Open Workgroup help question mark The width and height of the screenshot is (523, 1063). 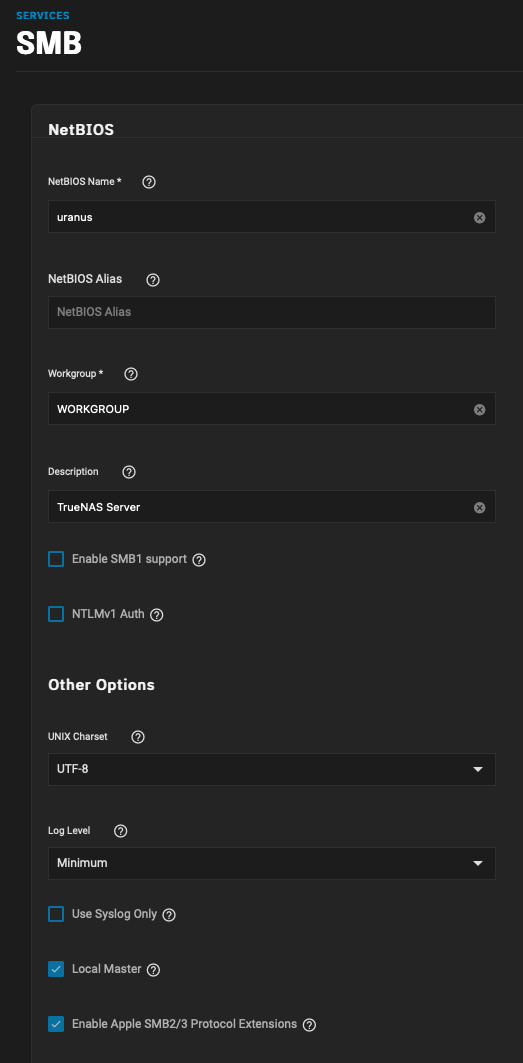pyautogui.click(x=132, y=374)
